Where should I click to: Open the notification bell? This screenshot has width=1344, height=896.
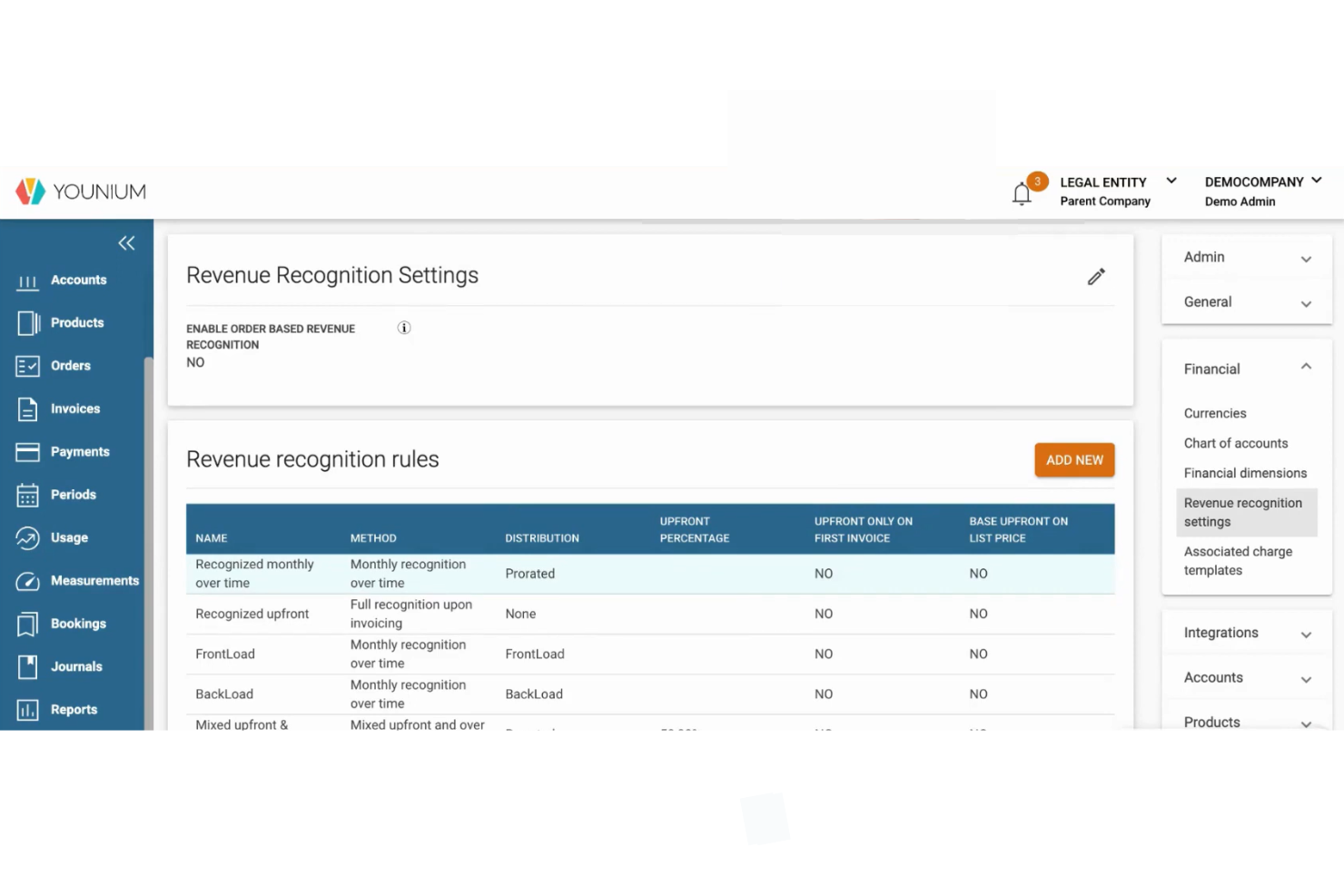tap(1023, 192)
